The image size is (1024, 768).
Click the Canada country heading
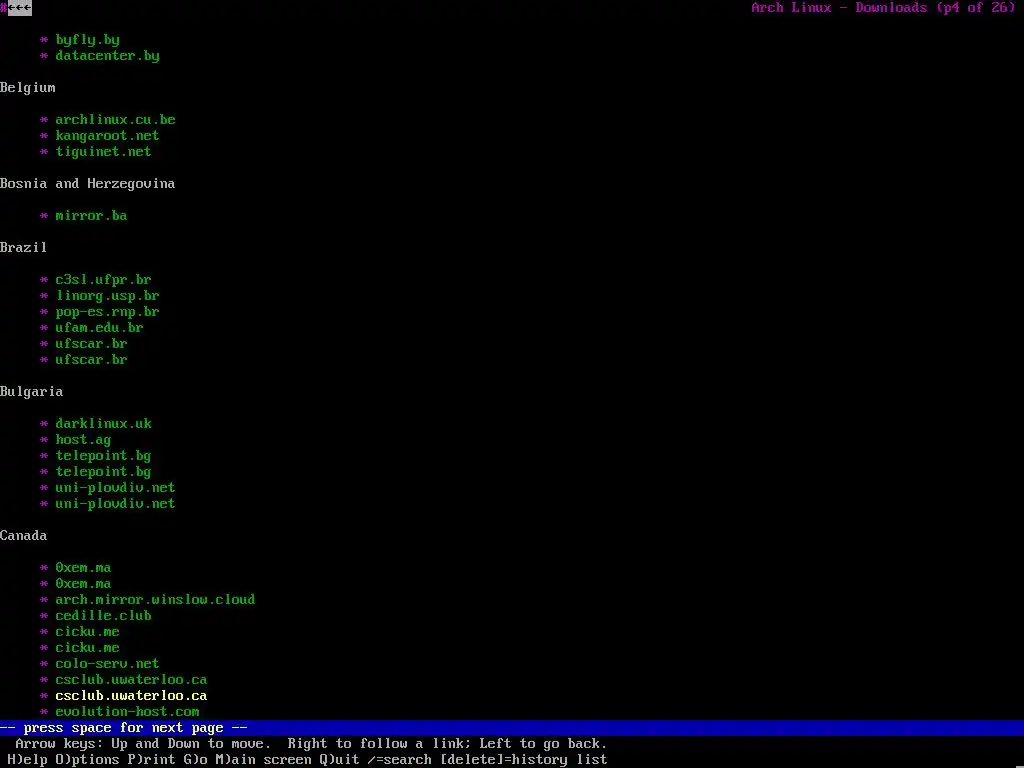[x=24, y=536]
